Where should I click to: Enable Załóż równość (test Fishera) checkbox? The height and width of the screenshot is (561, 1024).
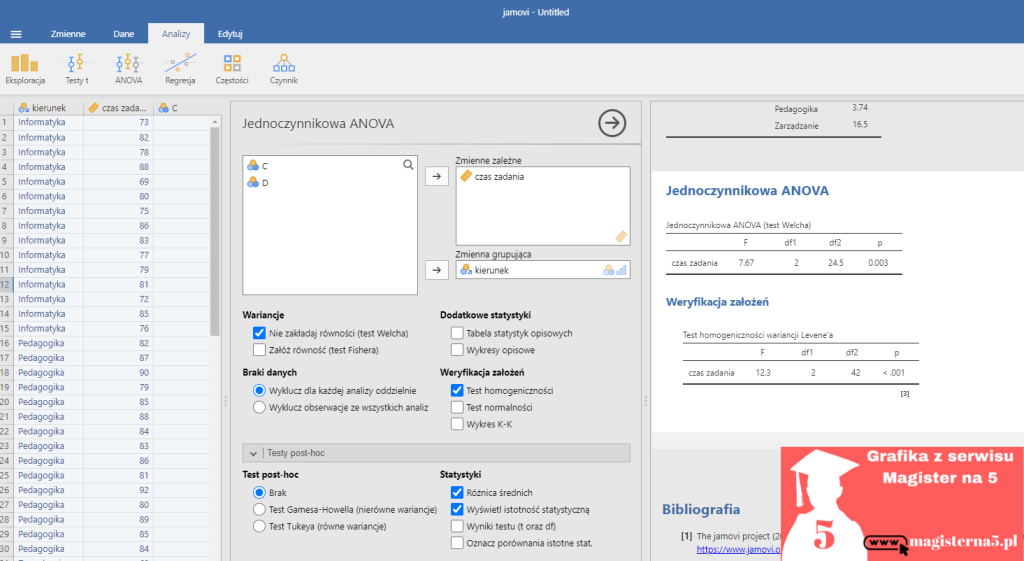click(260, 350)
